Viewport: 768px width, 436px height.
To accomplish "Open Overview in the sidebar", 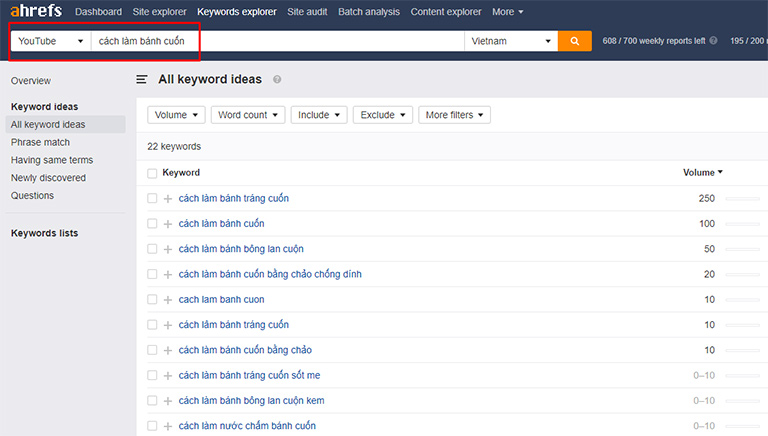I will click(31, 81).
